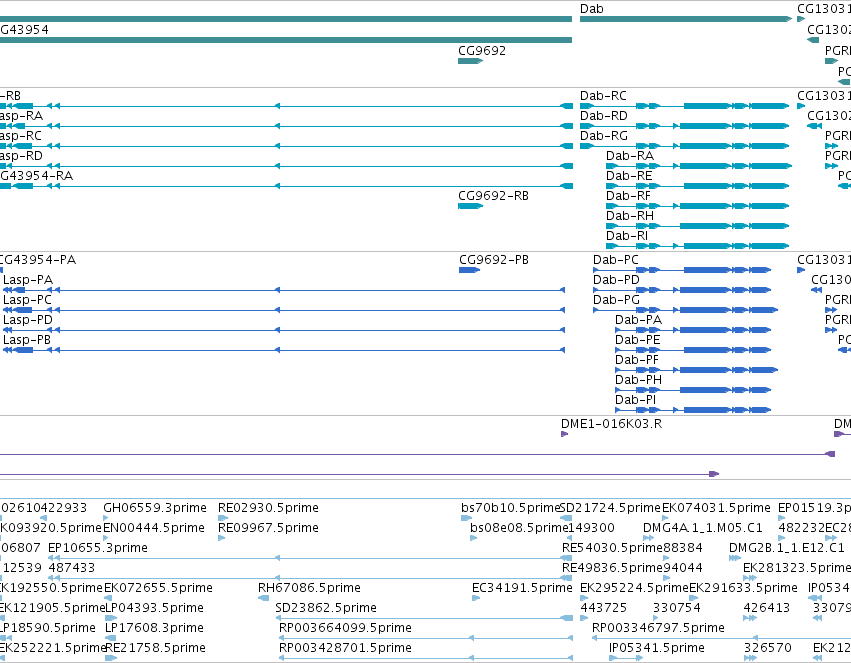Click protein Dab-PI
The width and height of the screenshot is (851, 663).
(x=693, y=410)
